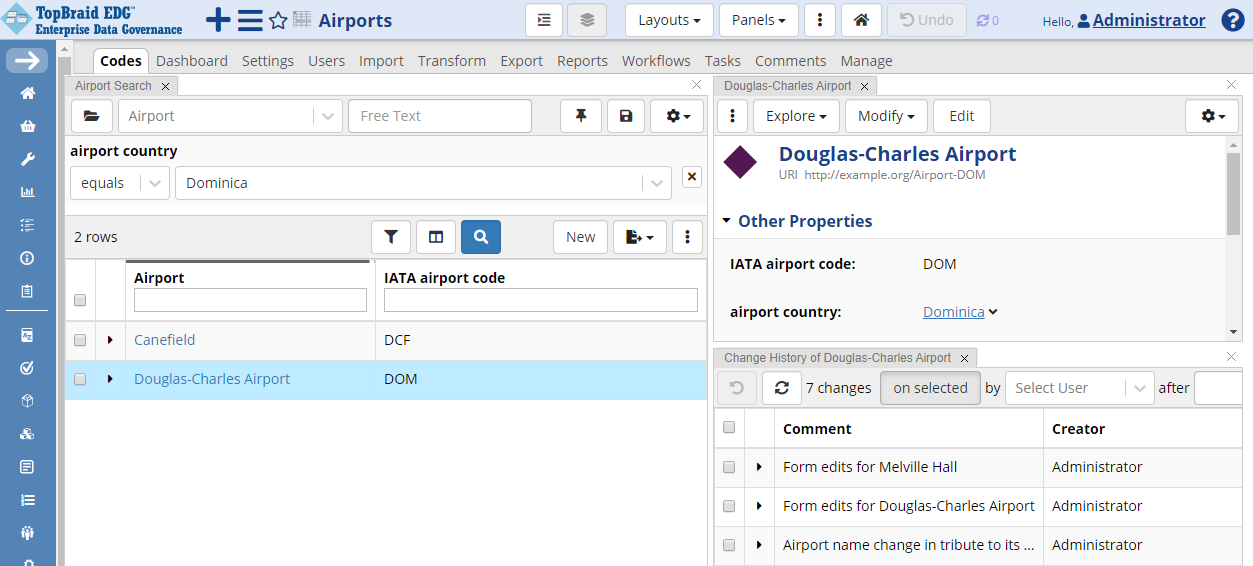Refresh the change history list
1253x566 pixels.
[x=781, y=388]
